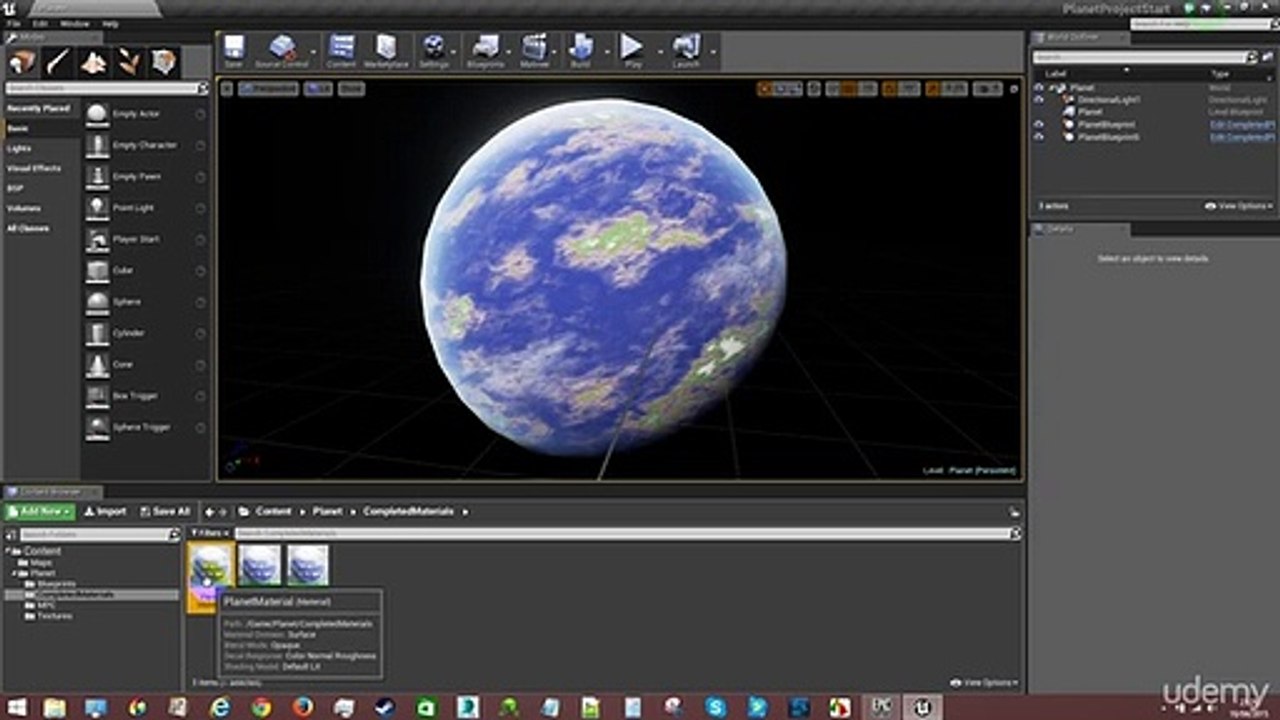
Task: Select the Cylinder placement icon
Action: point(97,333)
